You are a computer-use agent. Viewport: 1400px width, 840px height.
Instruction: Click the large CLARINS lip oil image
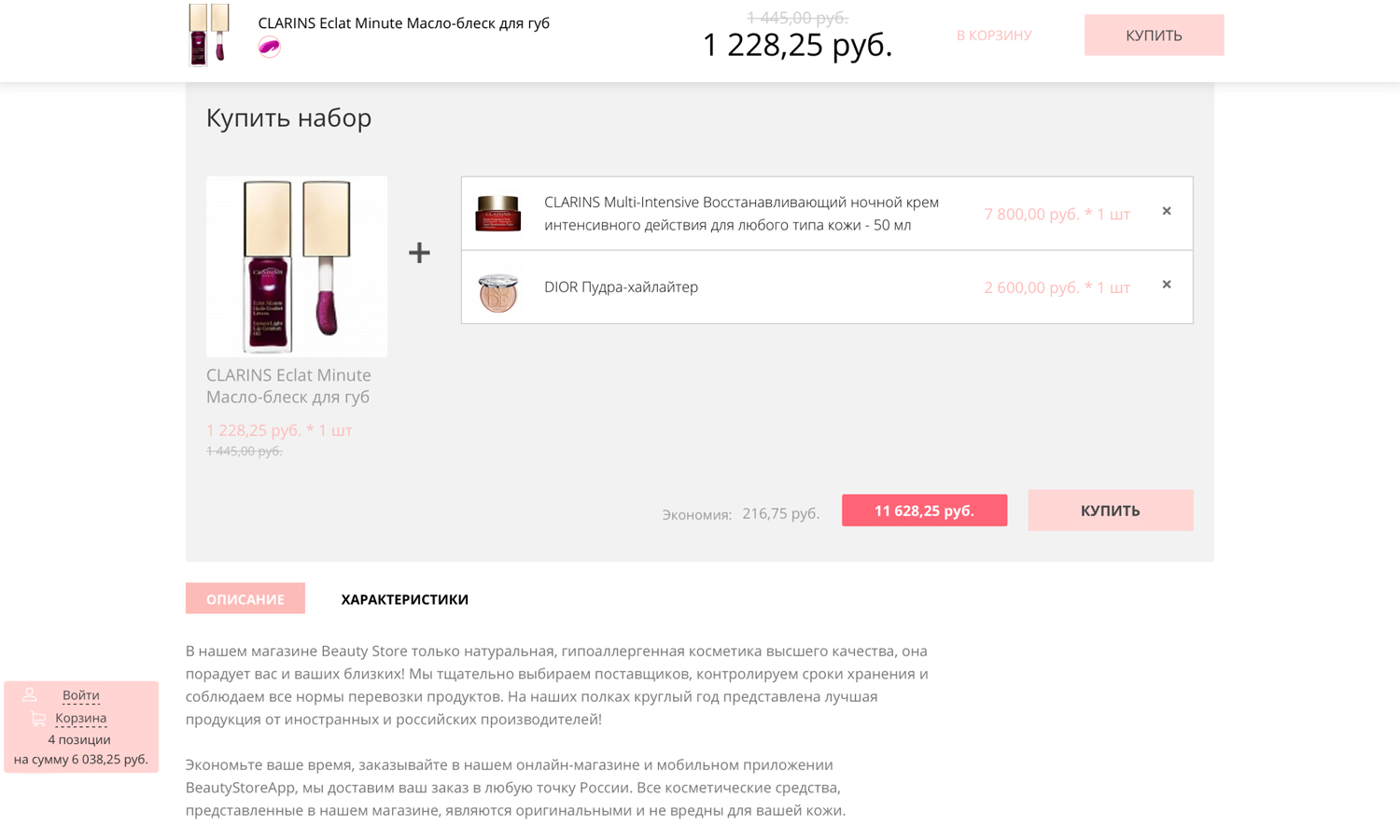click(296, 266)
